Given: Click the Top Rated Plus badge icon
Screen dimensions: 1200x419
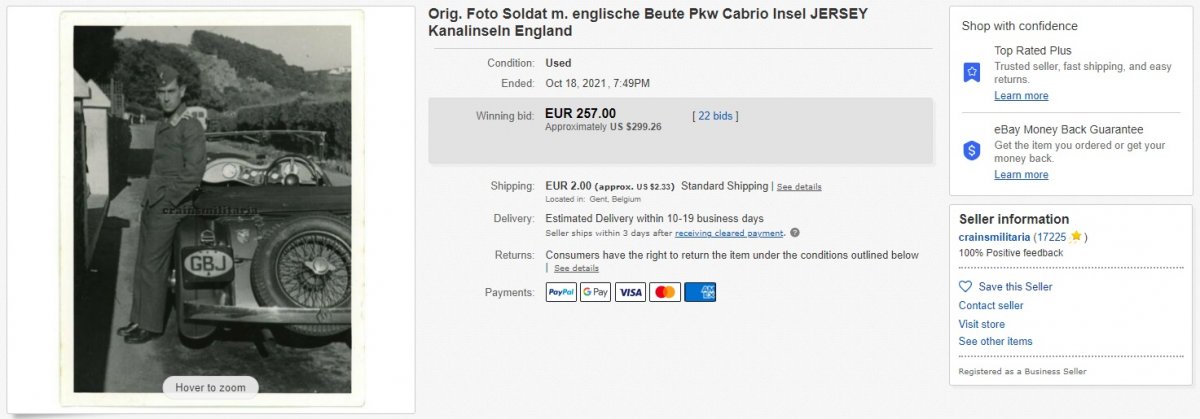Looking at the screenshot, I should (971, 72).
